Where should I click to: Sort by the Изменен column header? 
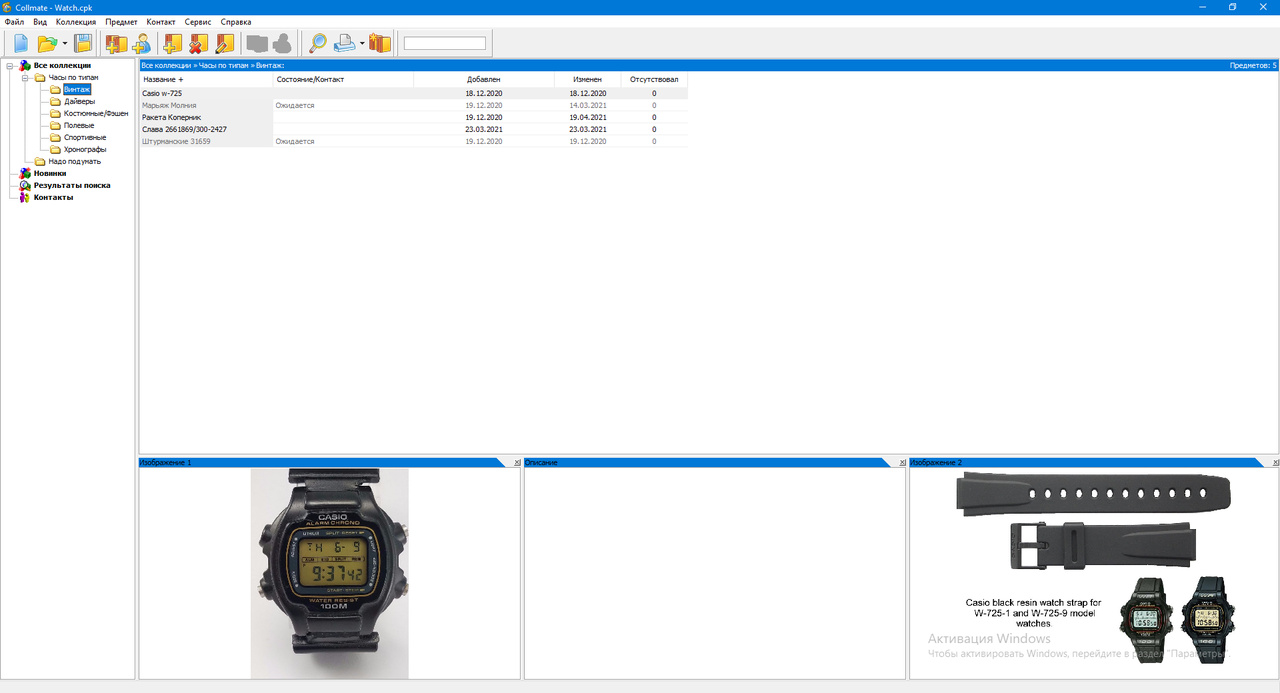click(587, 80)
